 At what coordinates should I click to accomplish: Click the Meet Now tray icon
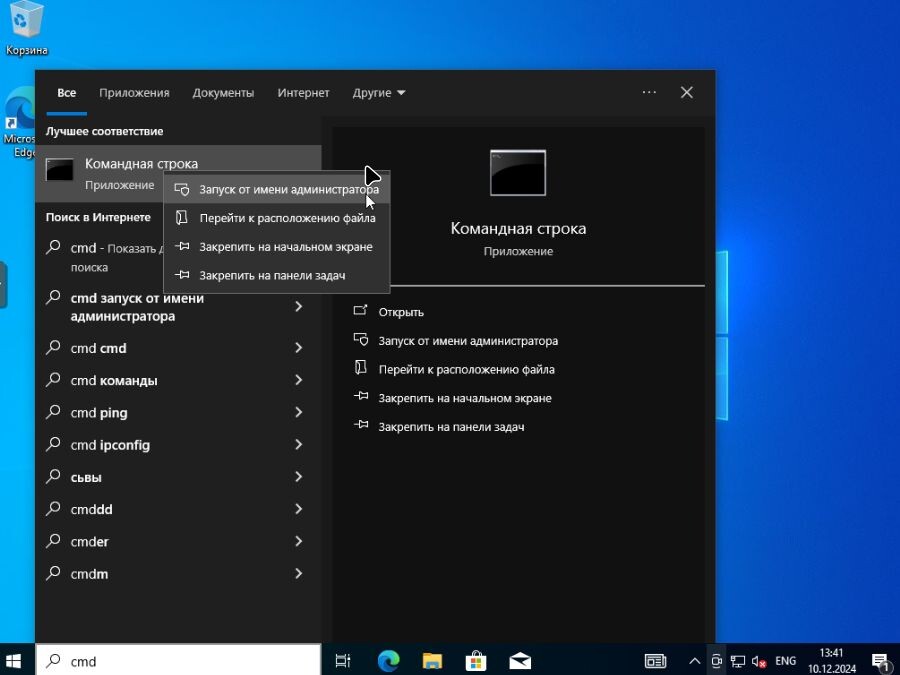pos(716,661)
